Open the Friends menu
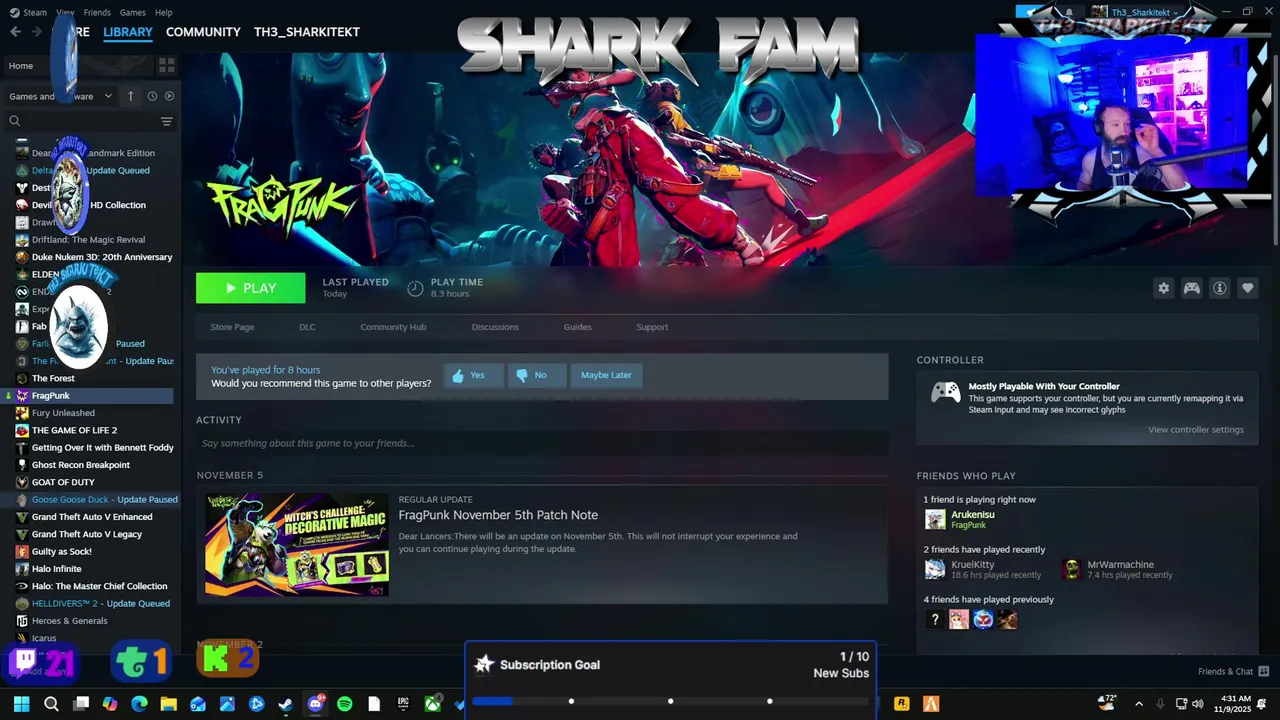 97,12
